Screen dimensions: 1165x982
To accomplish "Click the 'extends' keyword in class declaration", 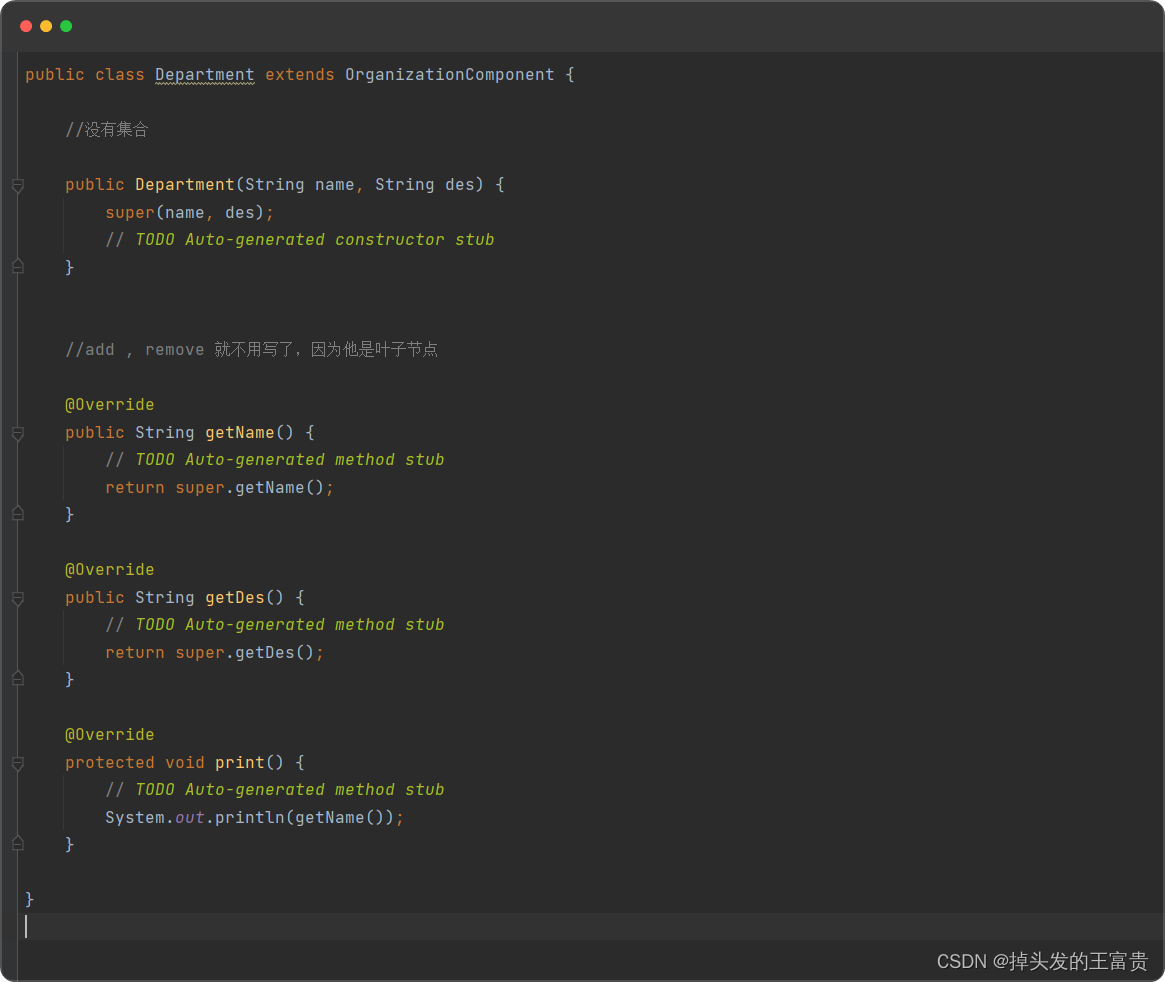I will 299,75.
